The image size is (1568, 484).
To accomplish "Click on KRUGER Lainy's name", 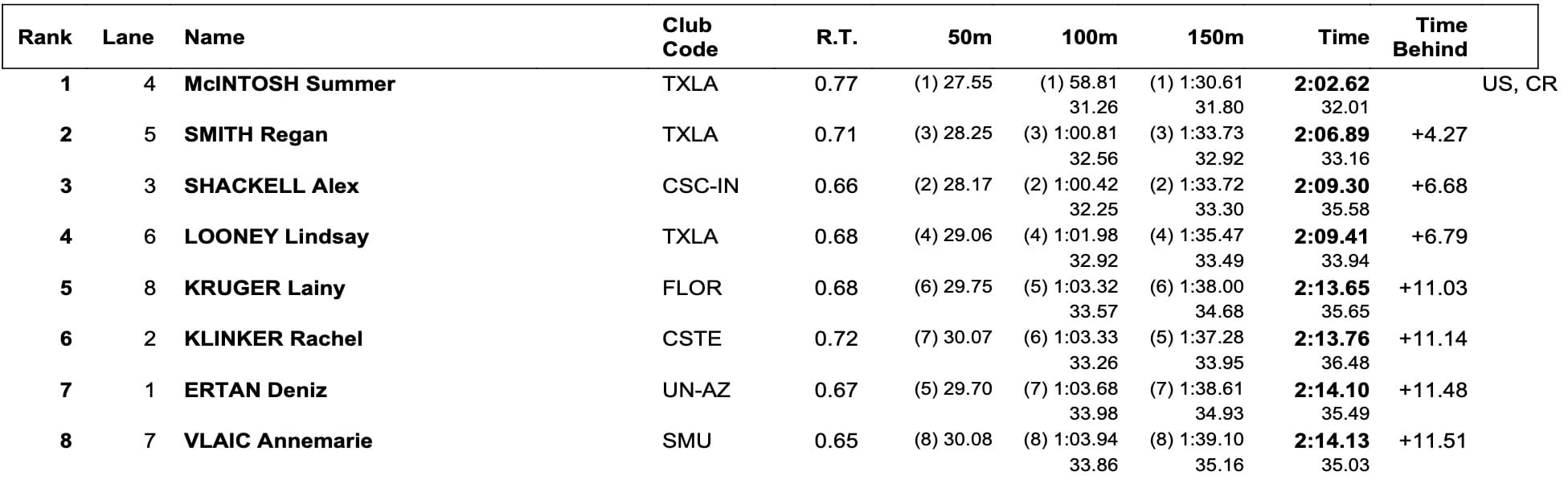I will tap(264, 288).
